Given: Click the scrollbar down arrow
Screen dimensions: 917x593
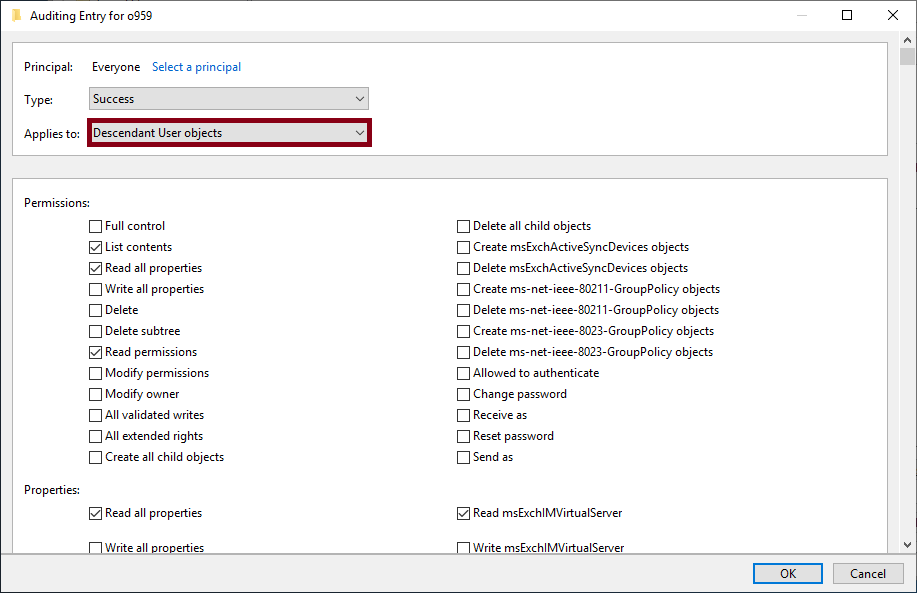Looking at the screenshot, I should pos(908,545).
